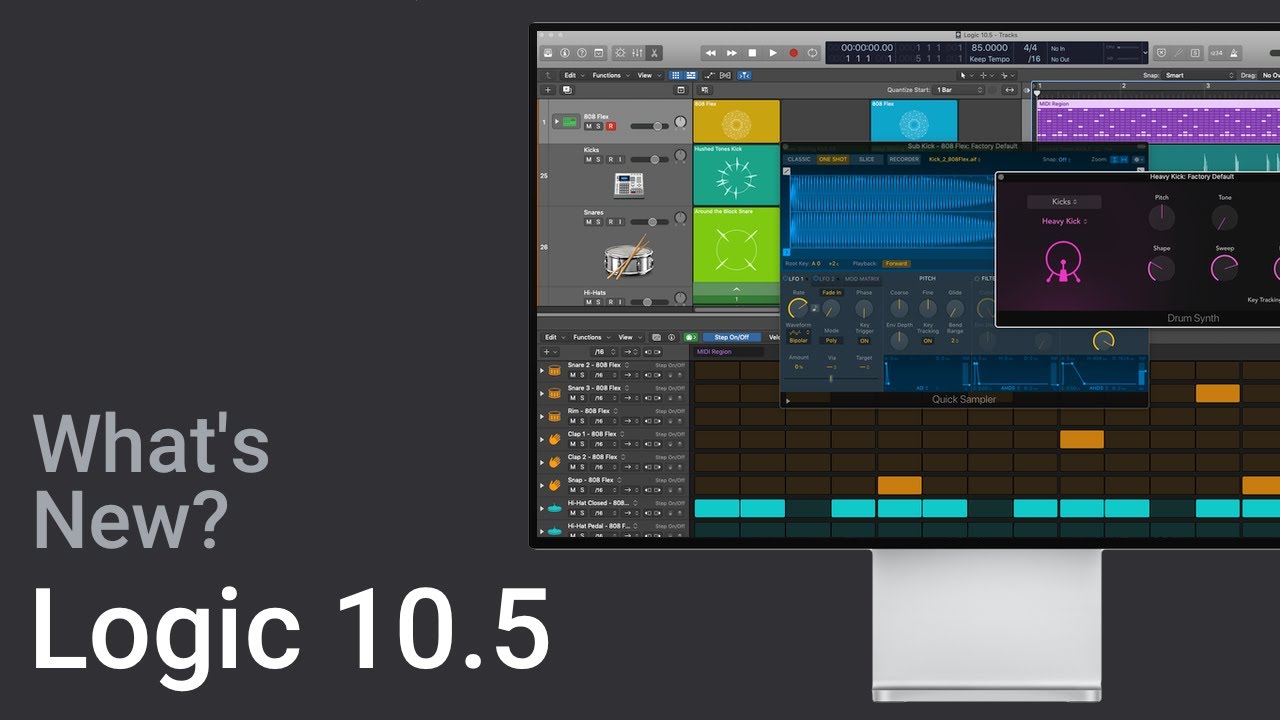Click the Bipolar waveform button
Screen dimensions: 1280x720
point(798,340)
